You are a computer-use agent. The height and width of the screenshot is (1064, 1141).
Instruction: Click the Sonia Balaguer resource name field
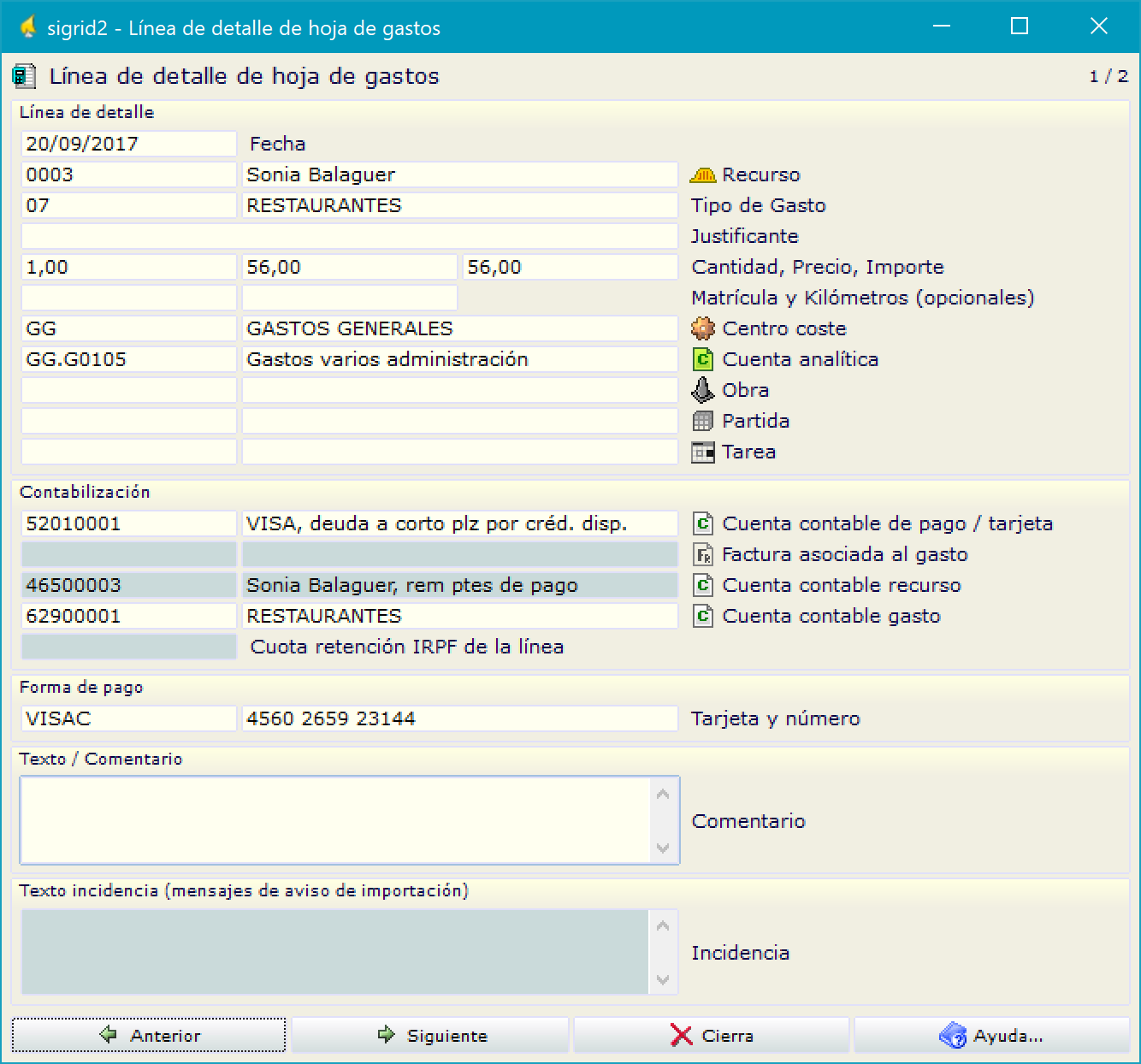click(460, 174)
